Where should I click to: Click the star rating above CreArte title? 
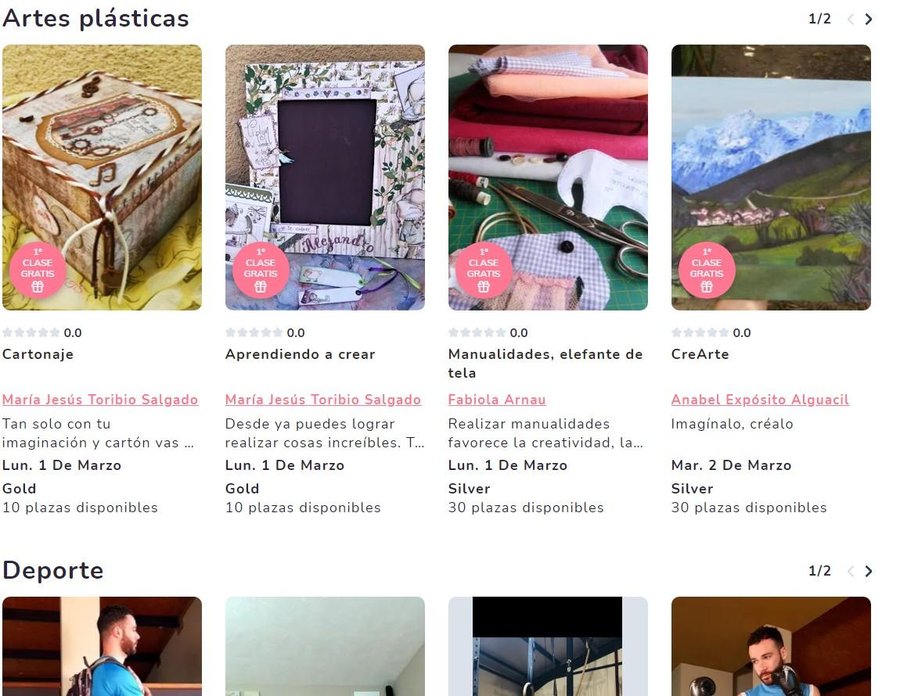[x=700, y=332]
